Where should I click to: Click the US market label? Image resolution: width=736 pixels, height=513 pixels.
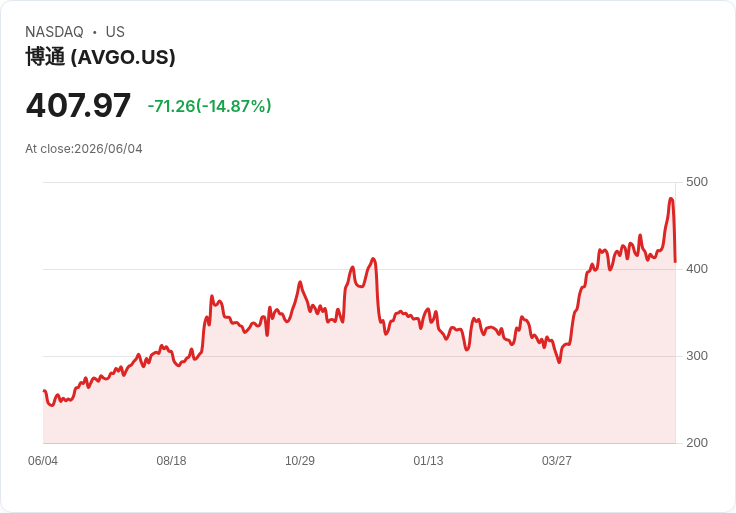(115, 32)
